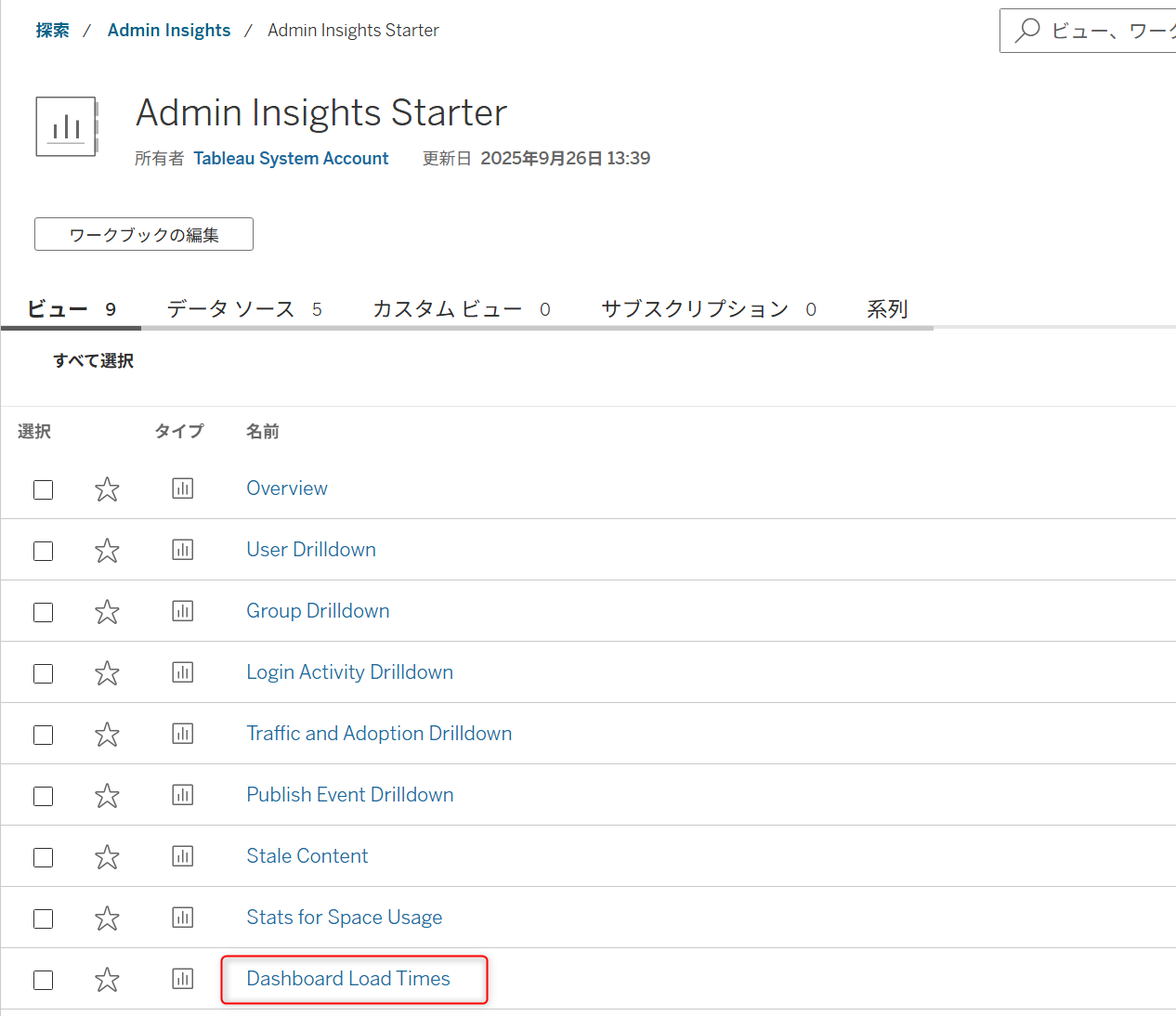Click the type icon for Traffic and Adoption Drilldown
Viewport: 1176px width, 1016px height.
click(x=183, y=734)
